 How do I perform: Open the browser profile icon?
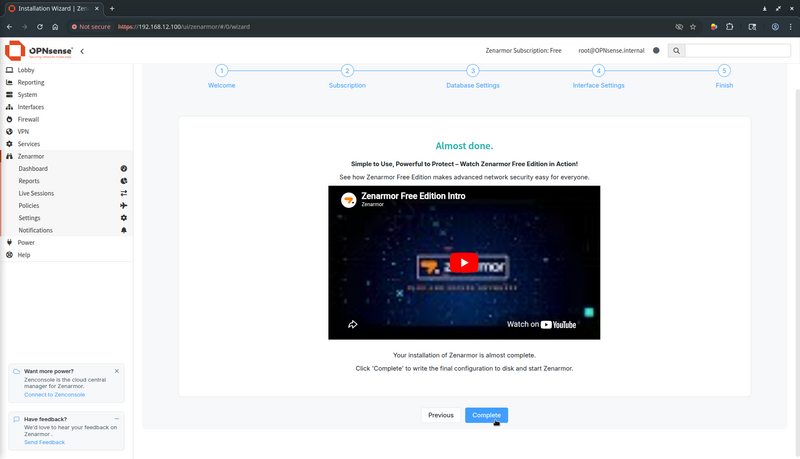click(x=775, y=27)
